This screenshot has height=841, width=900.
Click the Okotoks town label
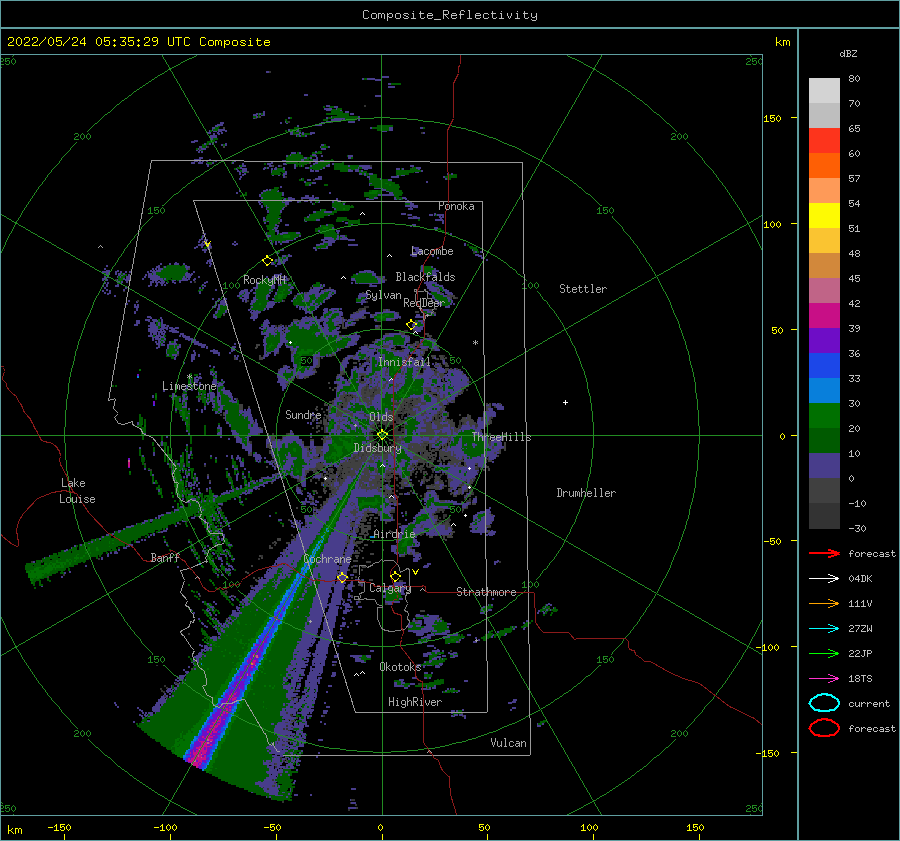400,667
